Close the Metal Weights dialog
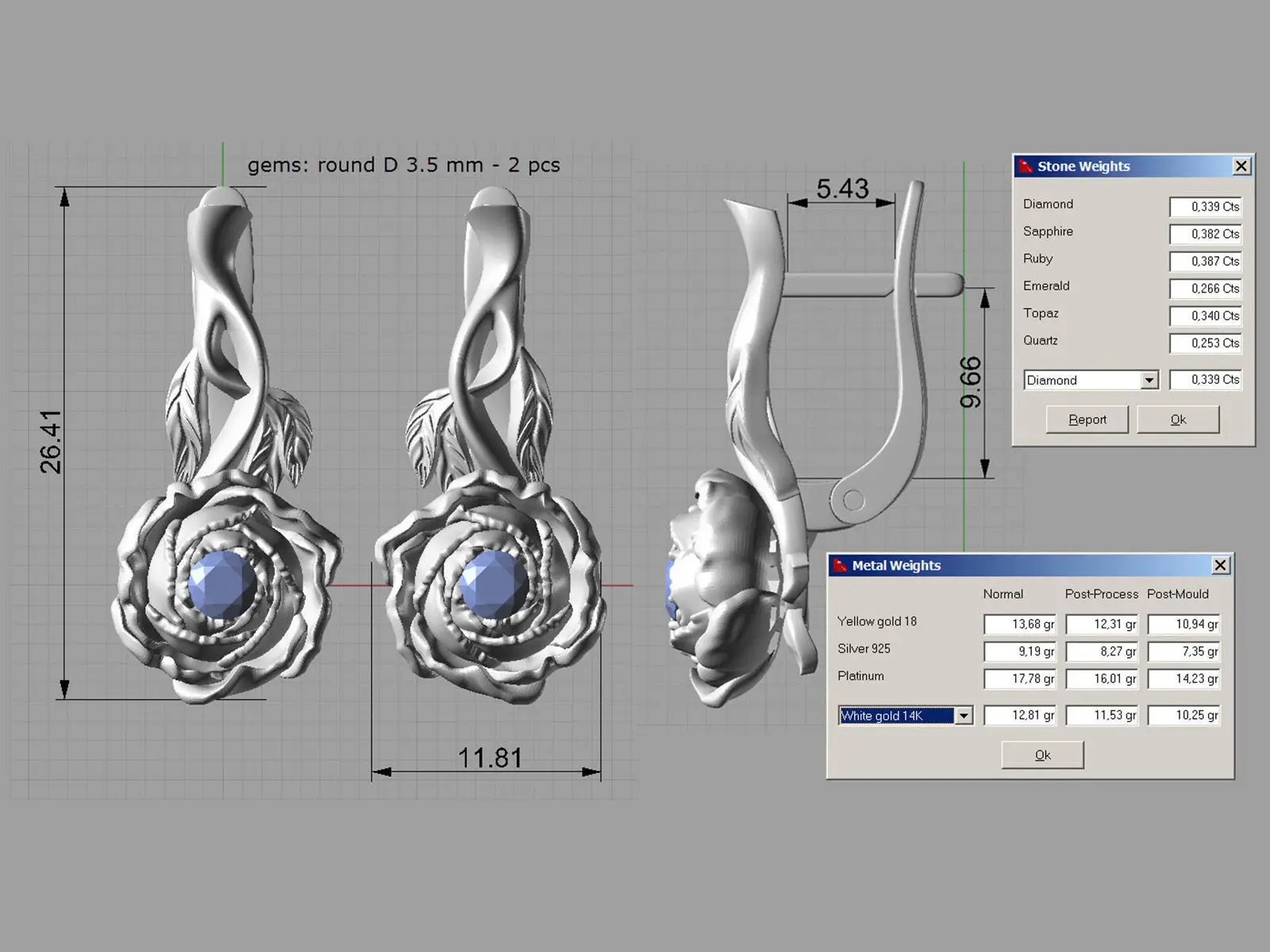The width and height of the screenshot is (1270, 952). click(1221, 565)
